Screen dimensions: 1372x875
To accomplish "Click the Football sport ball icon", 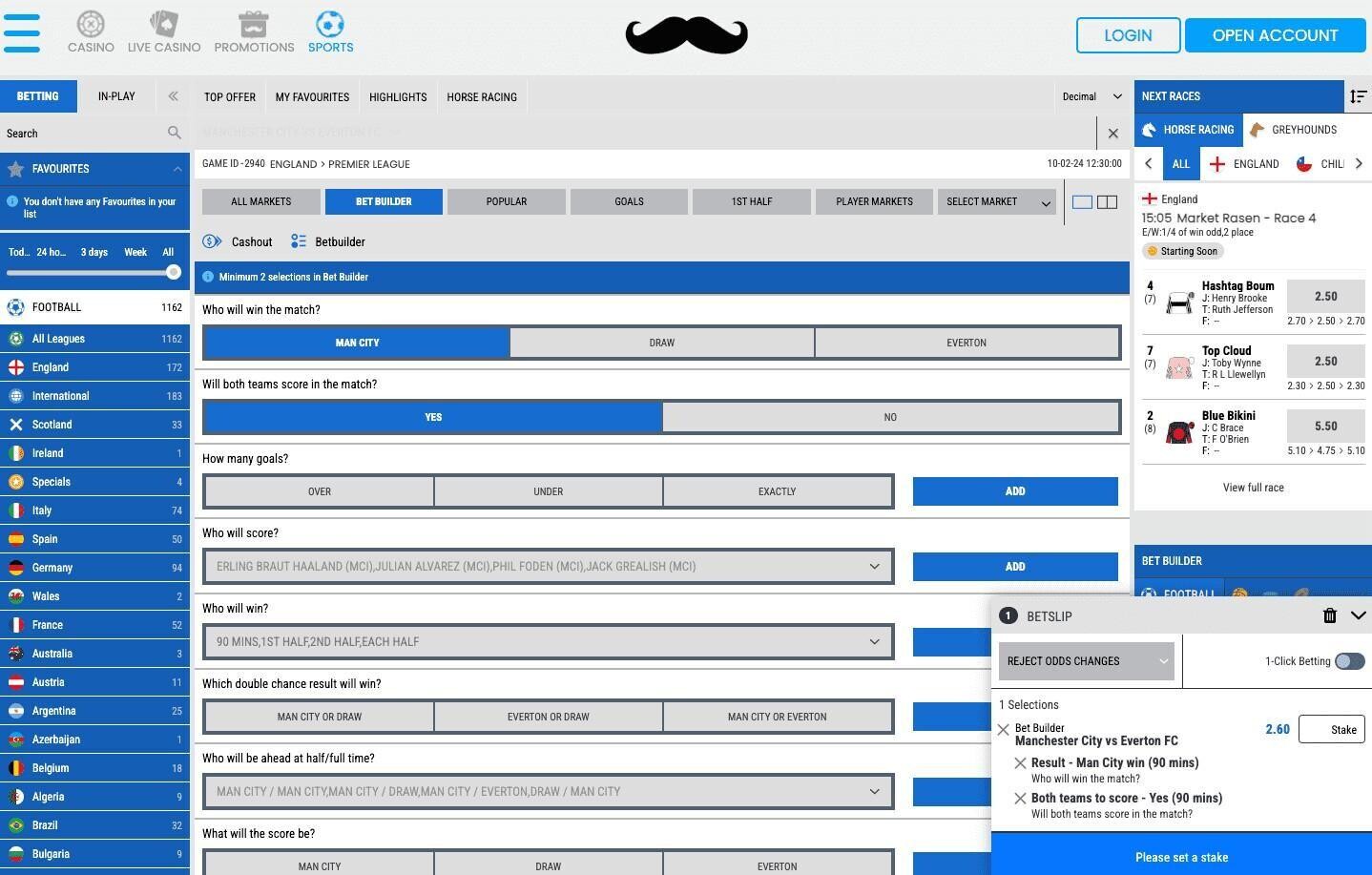I will coord(15,307).
